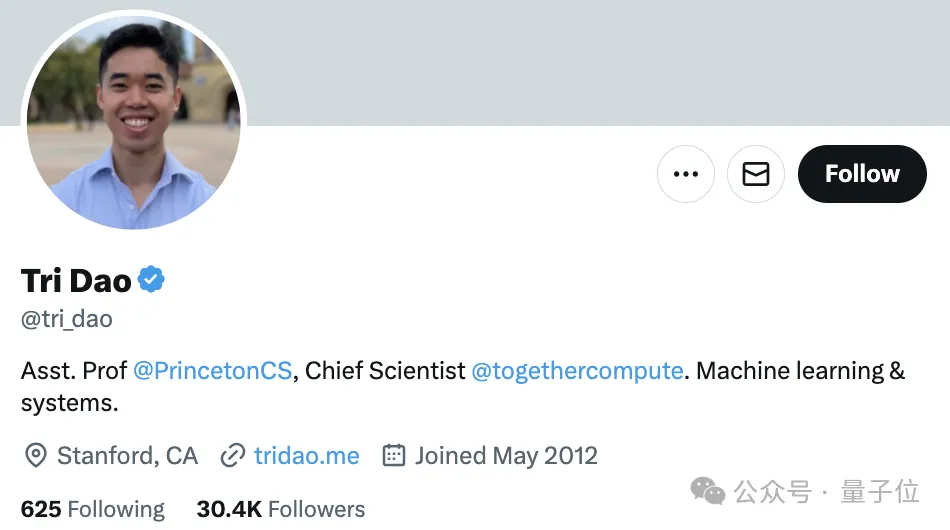Open the three-dot more options menu
Viewport: 950px width, 530px height.
pyautogui.click(x=686, y=174)
